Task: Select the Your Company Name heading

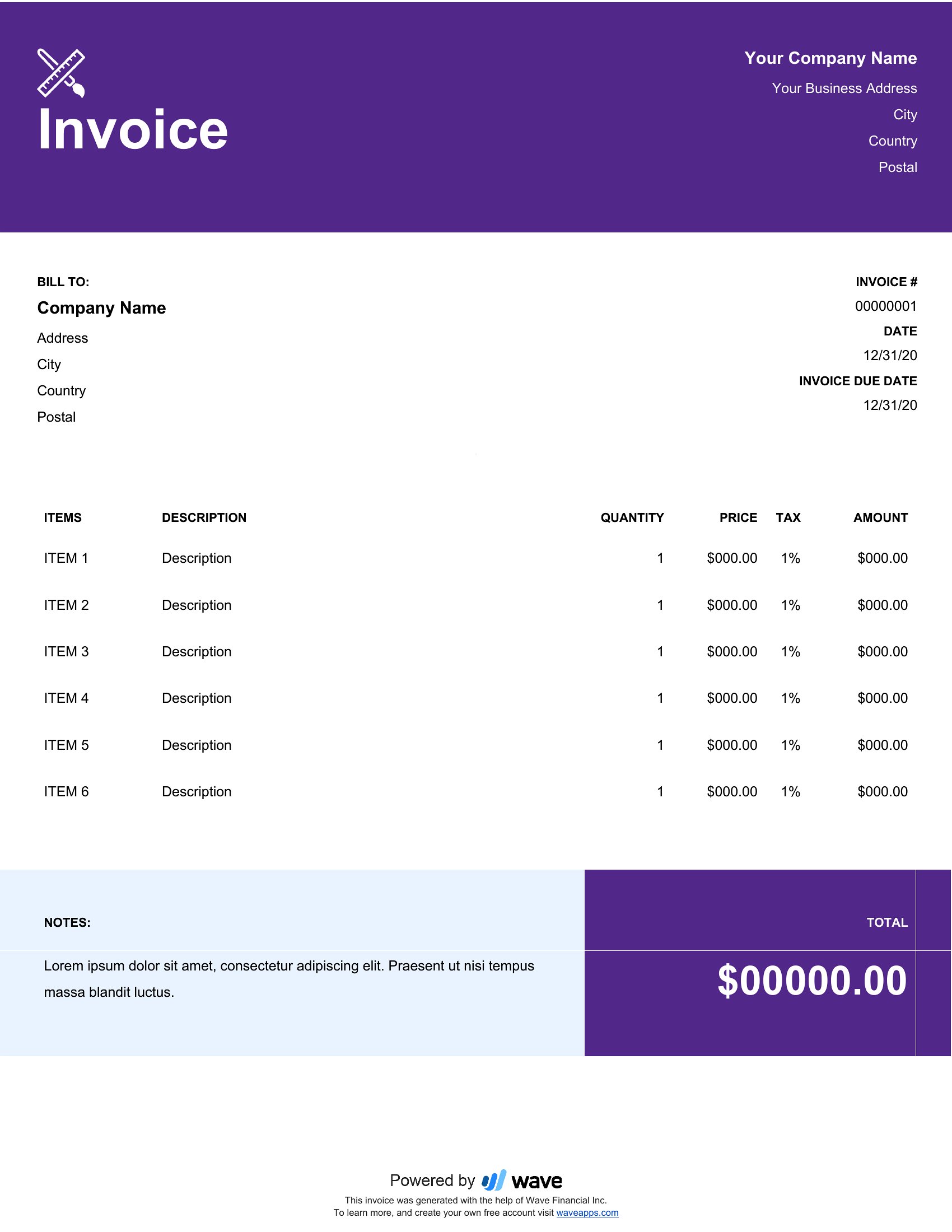Action: (x=830, y=58)
